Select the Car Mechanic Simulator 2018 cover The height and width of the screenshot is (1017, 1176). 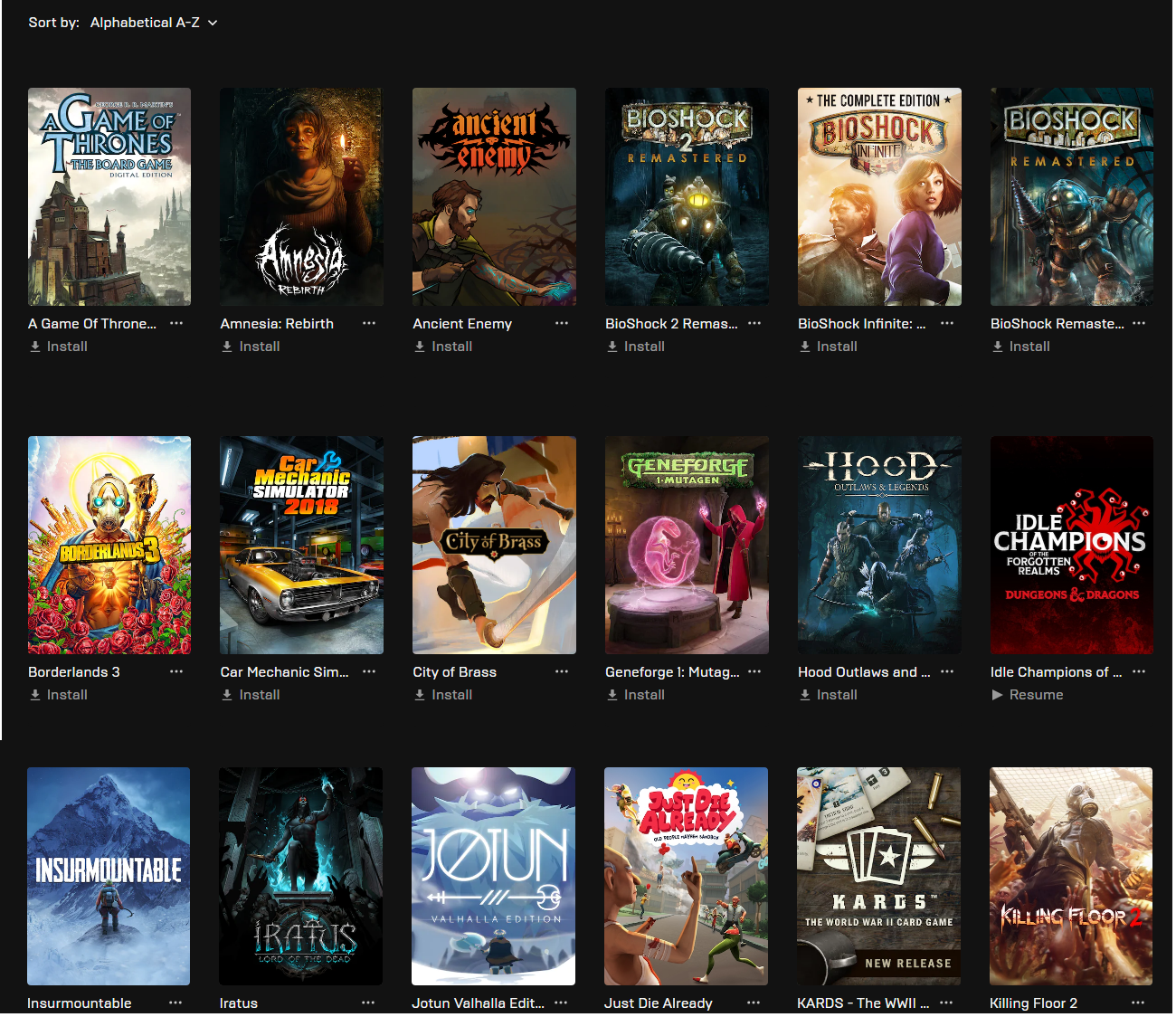(301, 545)
